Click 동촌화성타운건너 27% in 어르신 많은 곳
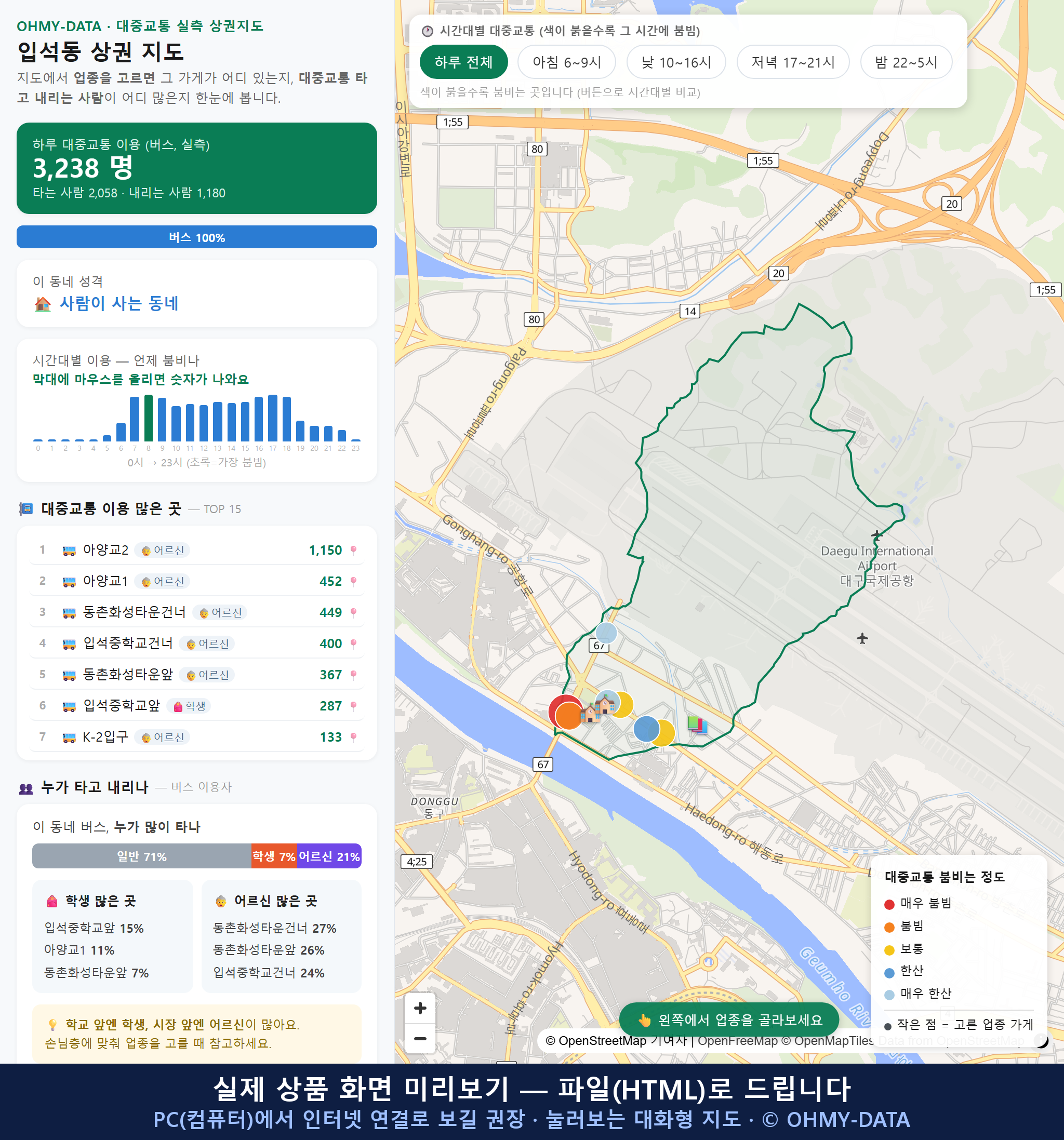 (x=274, y=929)
